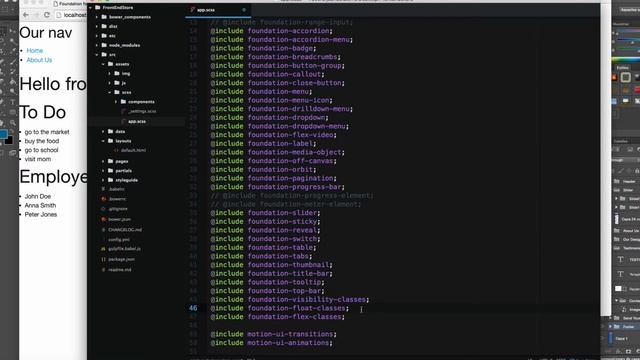Expand the etc folder arrow
Viewport: 640px width, 360px height.
click(97, 36)
